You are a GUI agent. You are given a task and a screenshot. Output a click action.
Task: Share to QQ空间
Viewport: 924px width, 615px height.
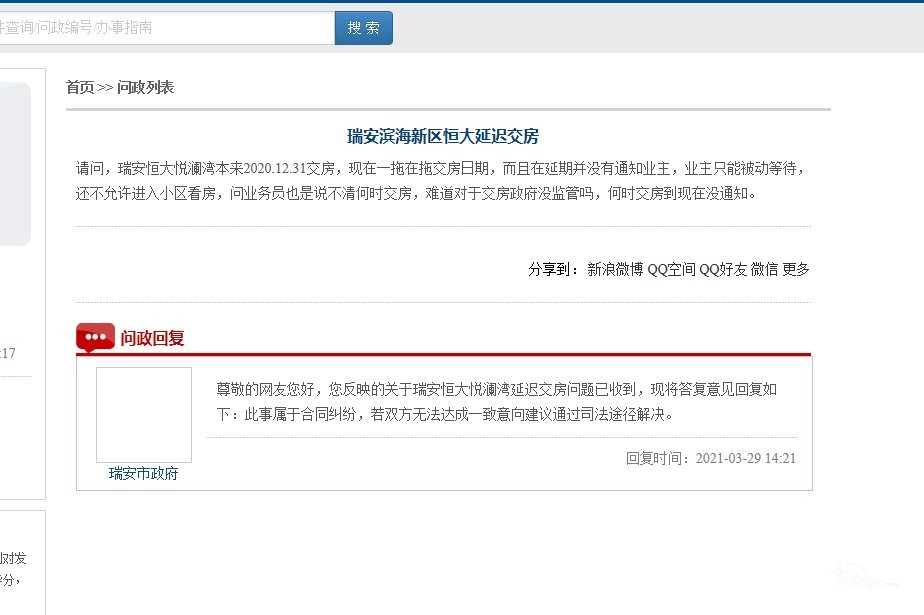(672, 269)
